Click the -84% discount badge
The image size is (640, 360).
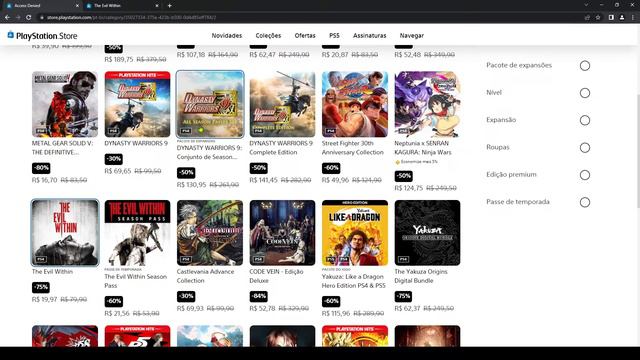pyautogui.click(x=258, y=296)
